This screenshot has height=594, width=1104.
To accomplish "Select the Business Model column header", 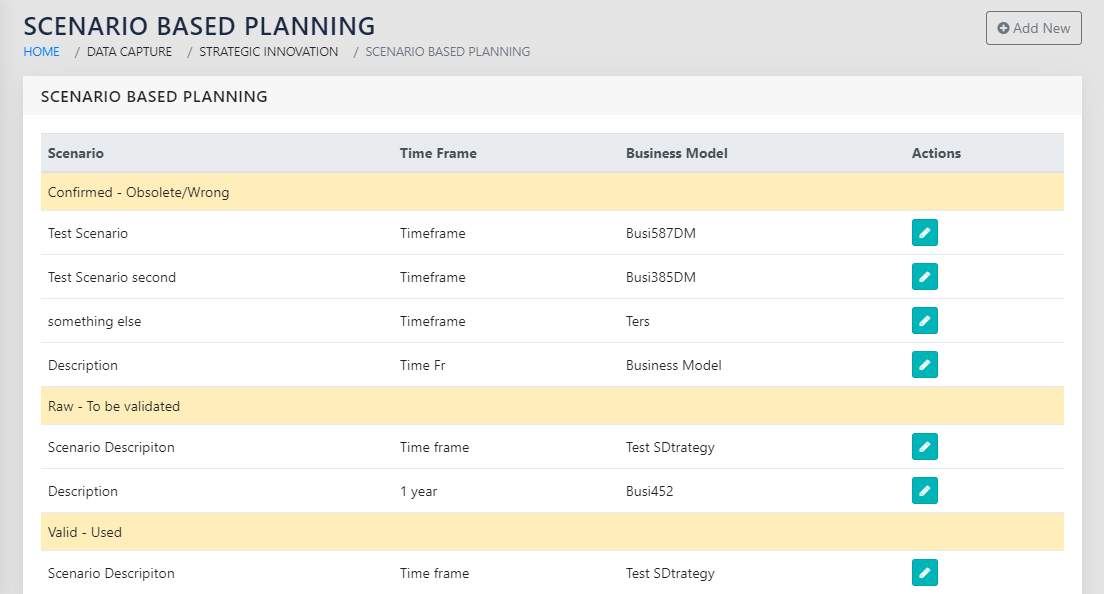I will pos(676,153).
